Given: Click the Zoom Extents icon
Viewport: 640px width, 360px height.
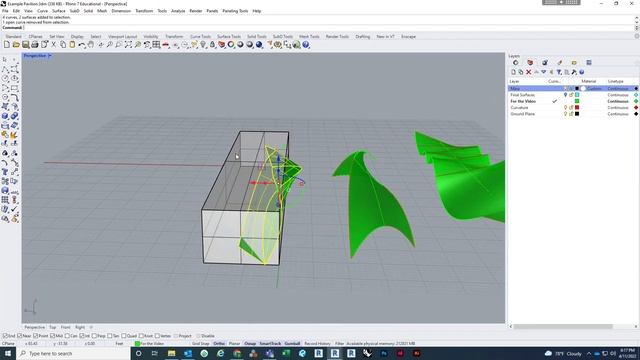Looking at the screenshot, I should [128, 45].
